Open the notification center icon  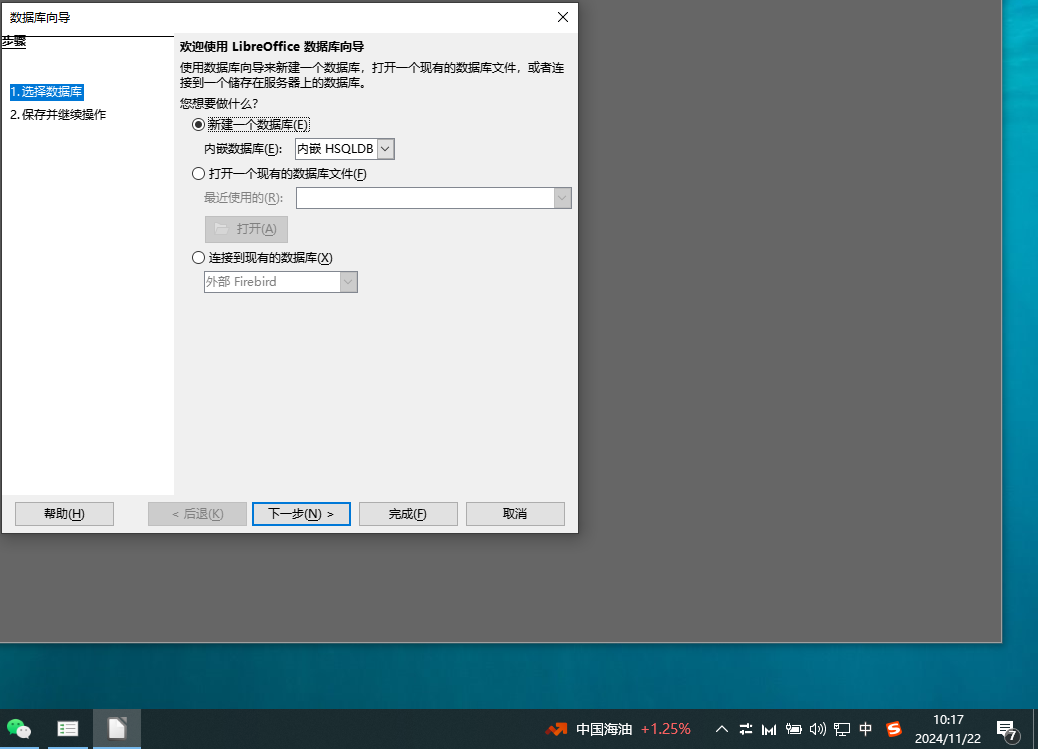(x=1007, y=730)
